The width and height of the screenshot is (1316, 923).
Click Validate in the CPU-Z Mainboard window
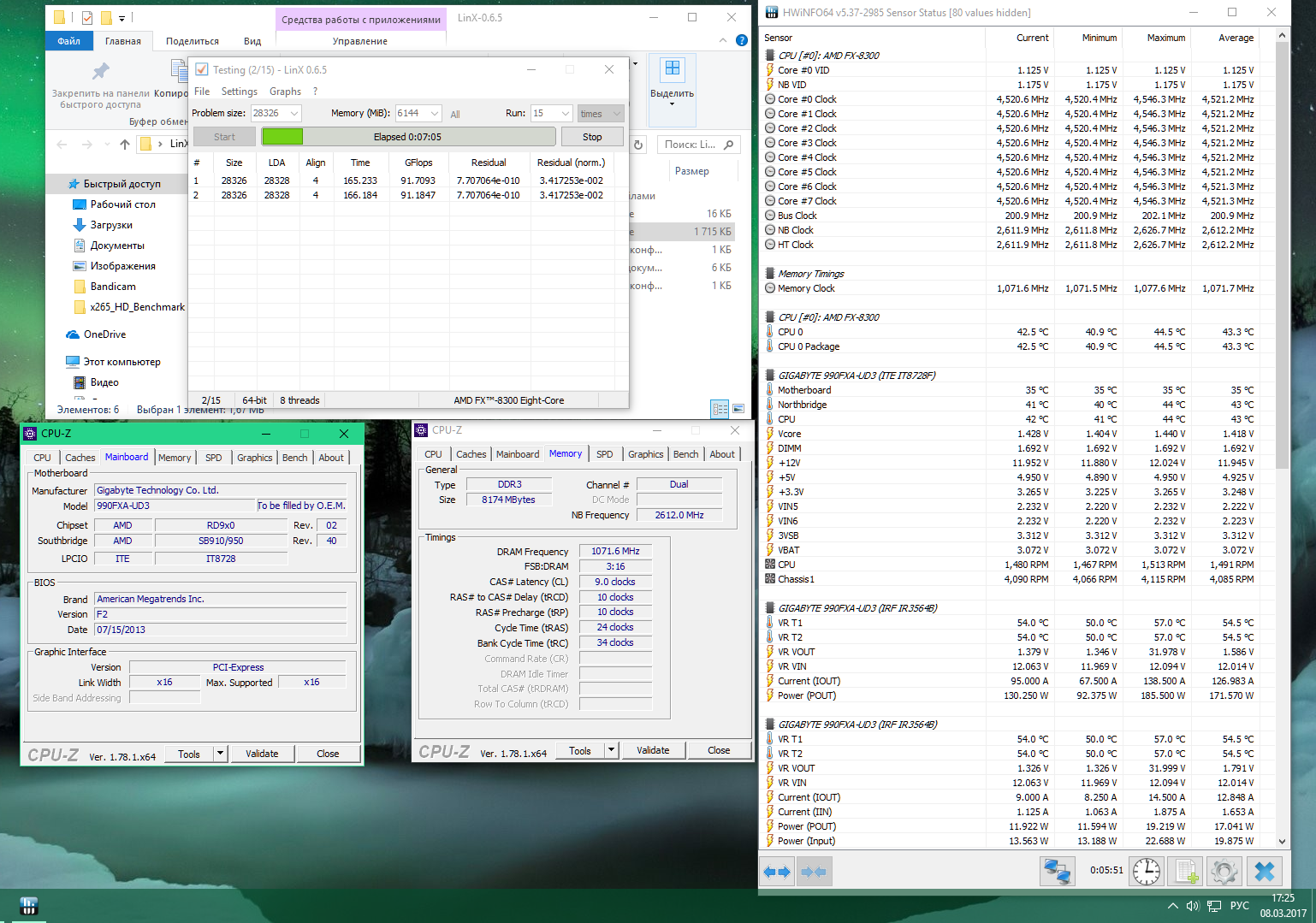coord(262,754)
